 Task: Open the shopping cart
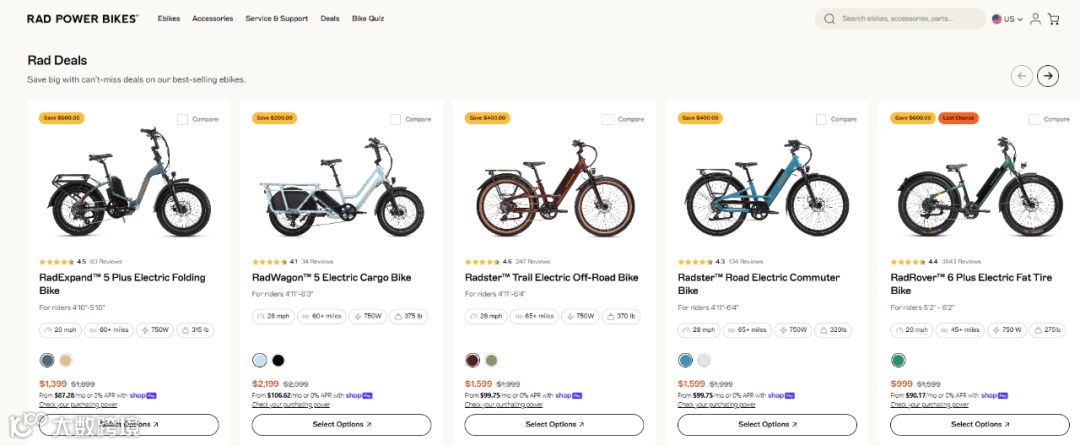click(x=1053, y=19)
